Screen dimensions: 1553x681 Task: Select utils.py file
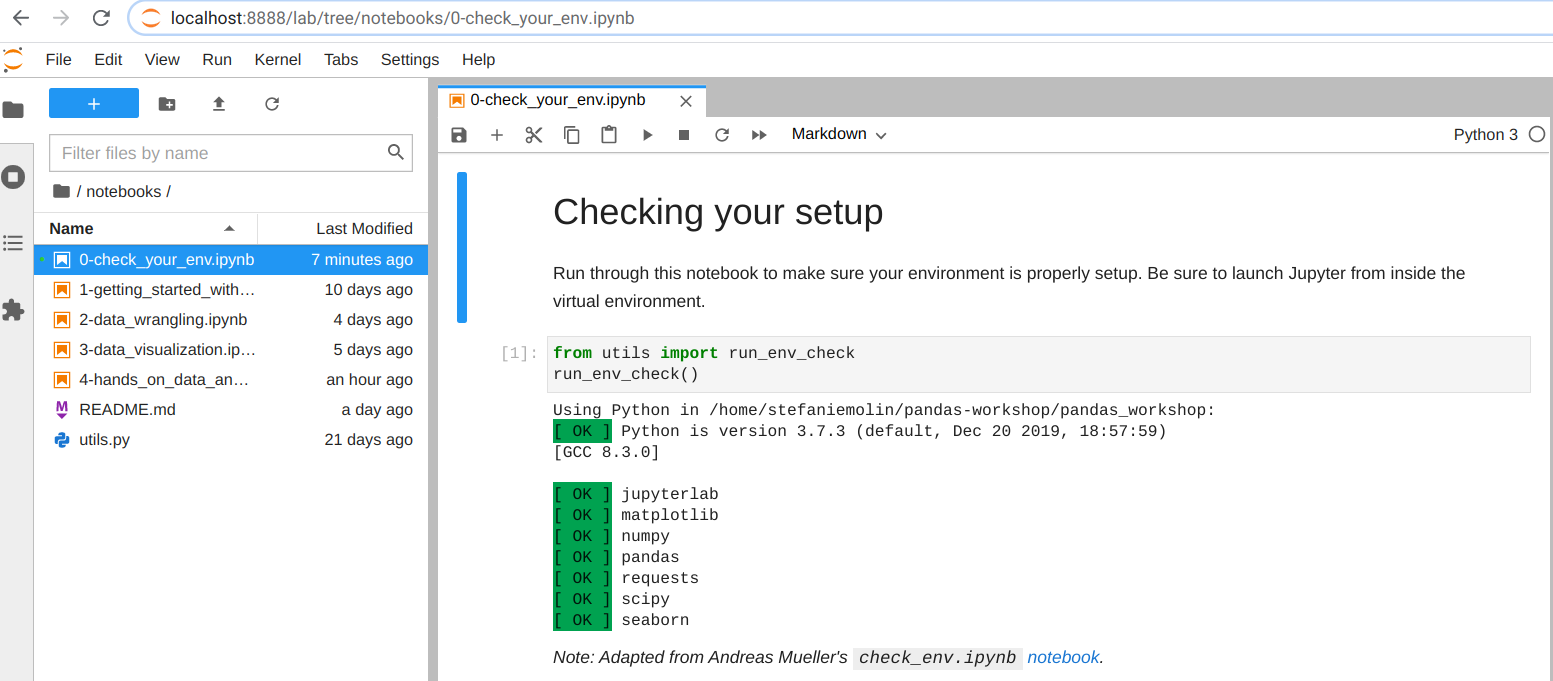(x=231, y=440)
